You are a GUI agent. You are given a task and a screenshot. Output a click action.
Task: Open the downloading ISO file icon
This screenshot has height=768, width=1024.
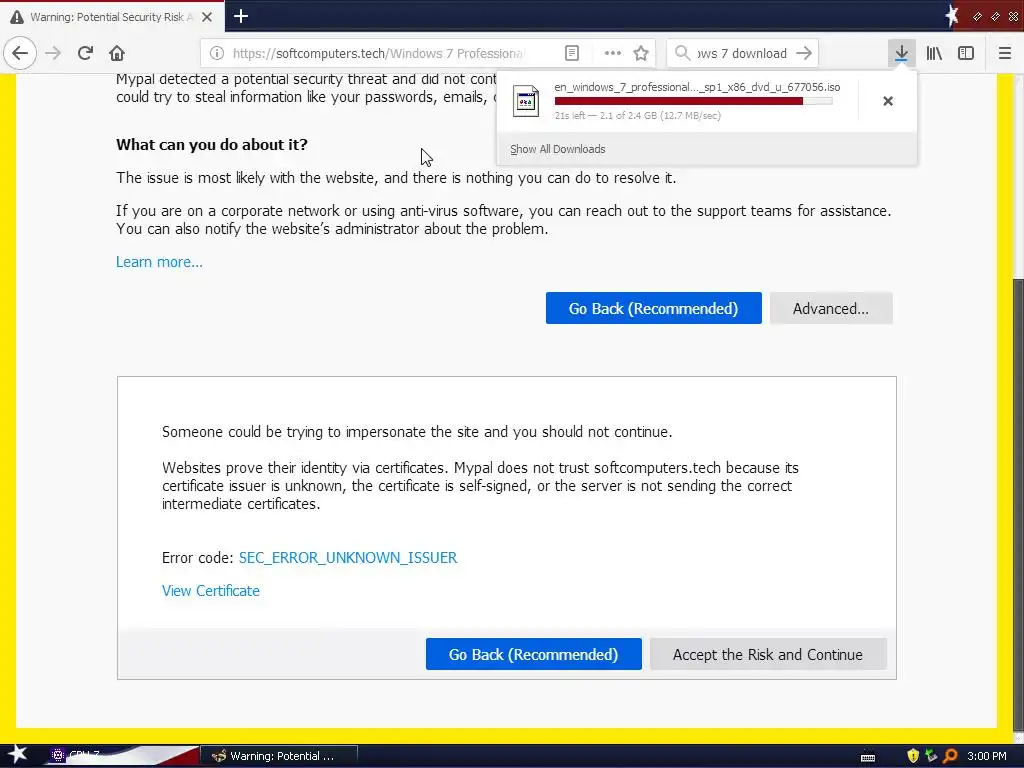(526, 101)
